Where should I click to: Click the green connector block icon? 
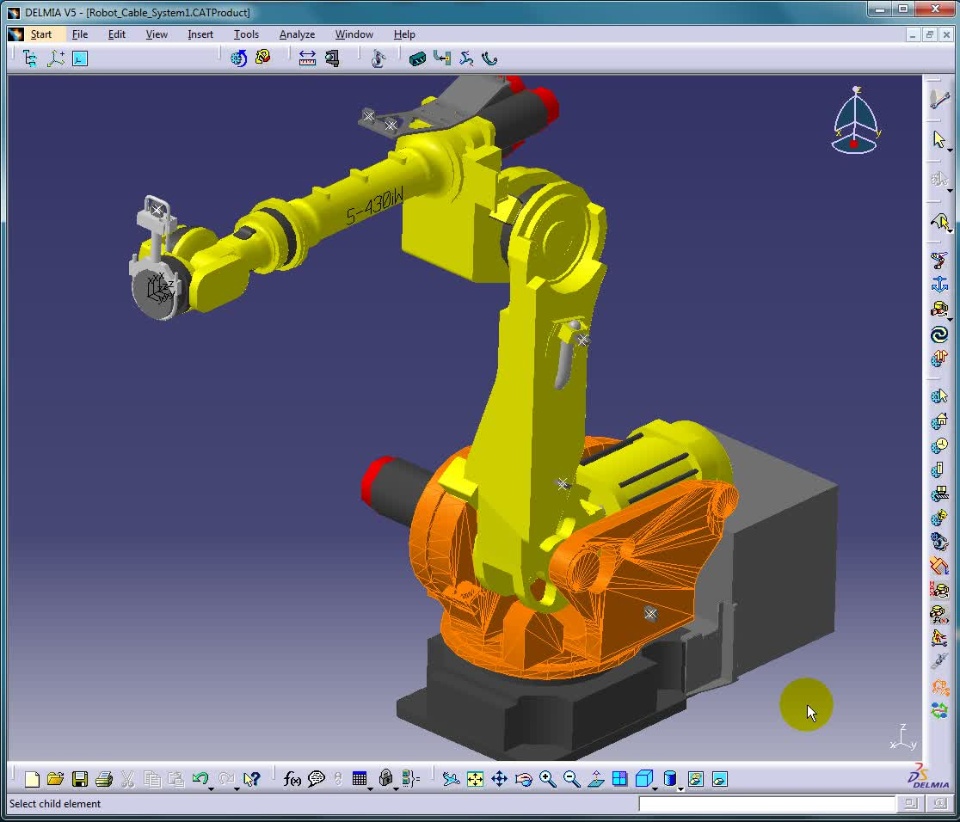(417, 59)
